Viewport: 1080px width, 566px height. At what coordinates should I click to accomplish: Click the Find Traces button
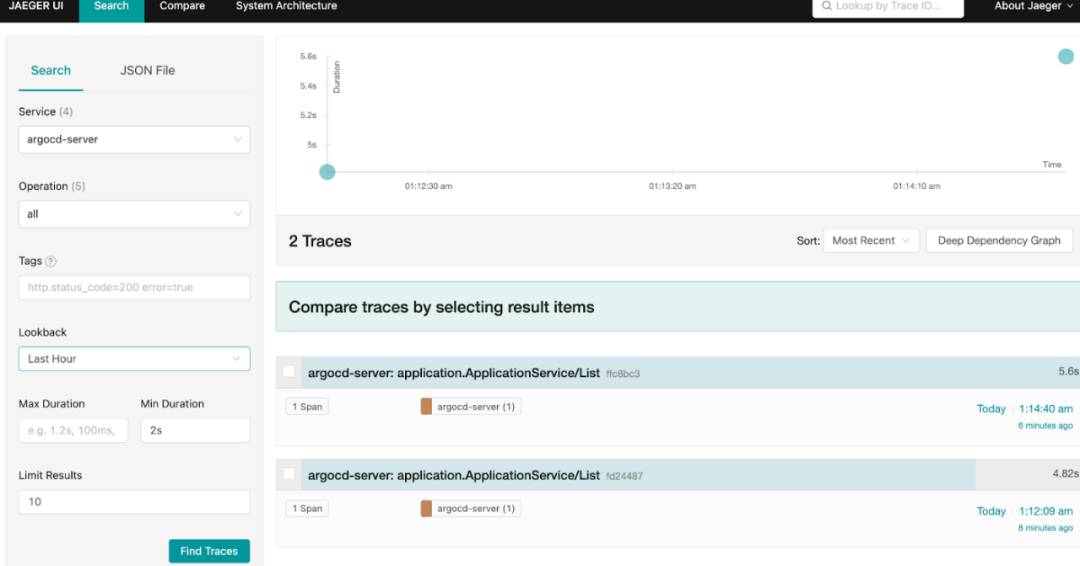[x=209, y=551]
